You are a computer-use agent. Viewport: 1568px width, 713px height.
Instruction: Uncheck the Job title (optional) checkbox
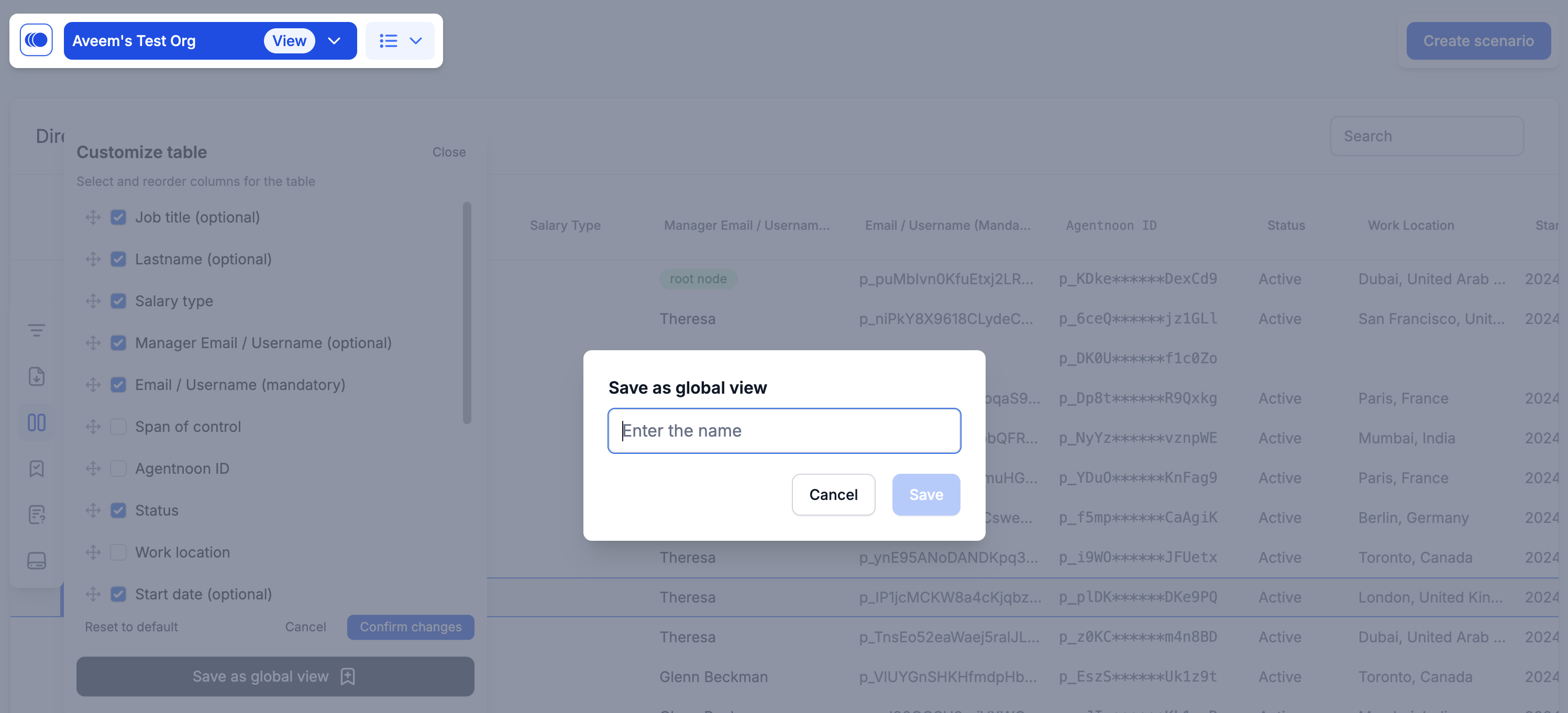point(118,217)
